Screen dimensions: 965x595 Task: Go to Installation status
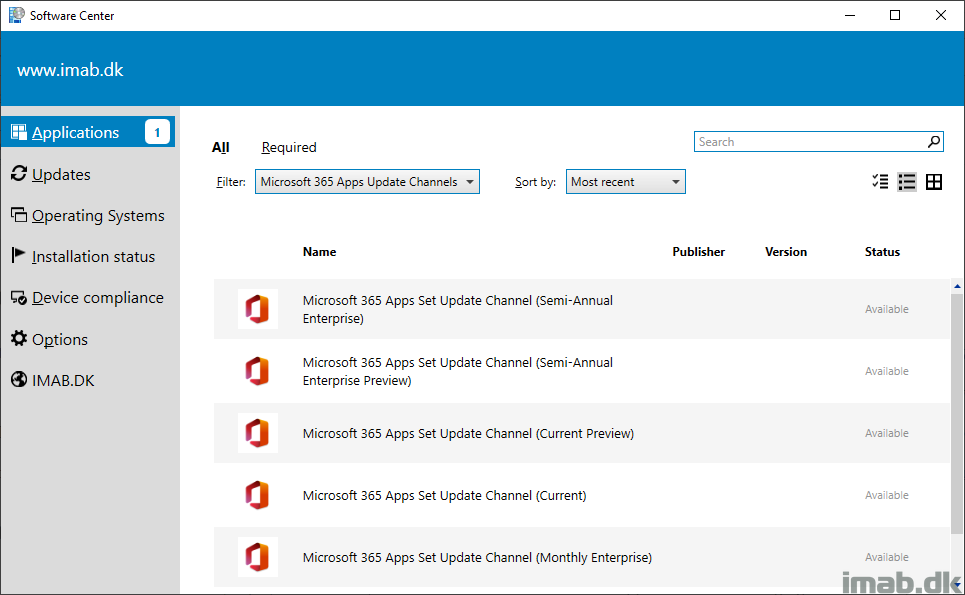click(x=83, y=257)
